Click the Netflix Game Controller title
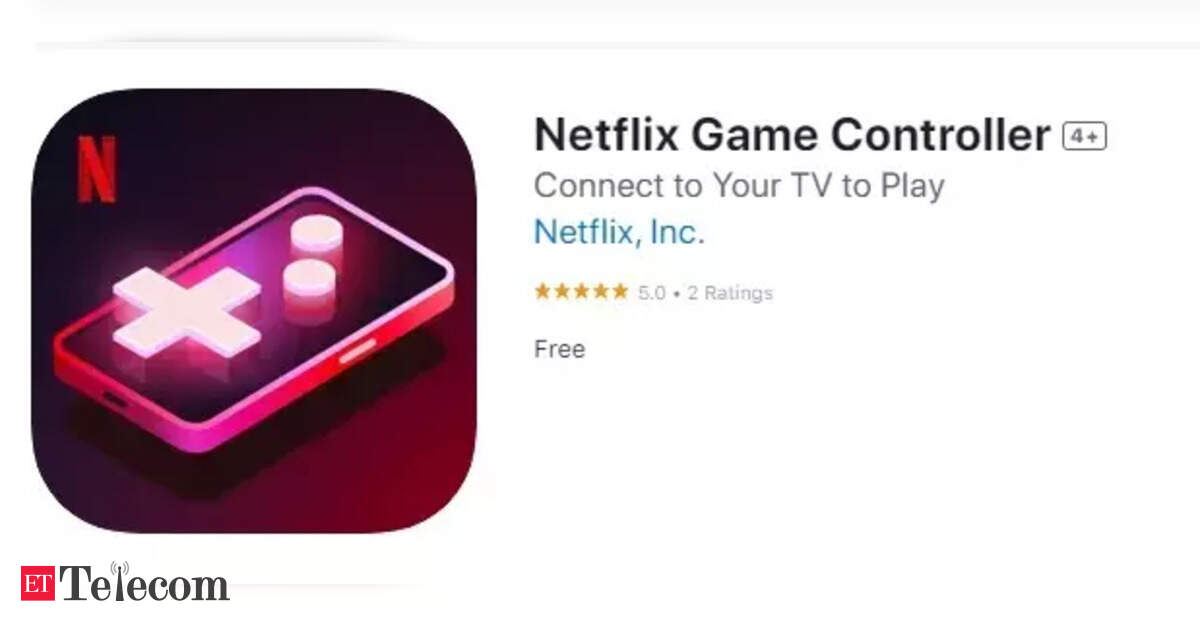 (x=792, y=135)
